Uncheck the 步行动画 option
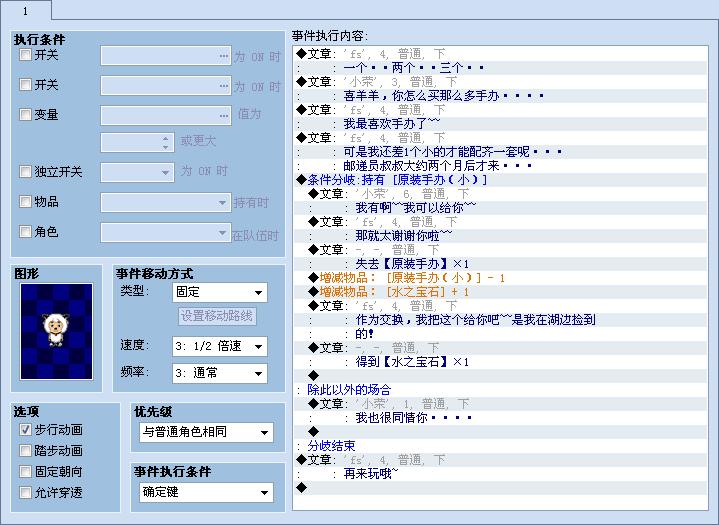 [25, 430]
